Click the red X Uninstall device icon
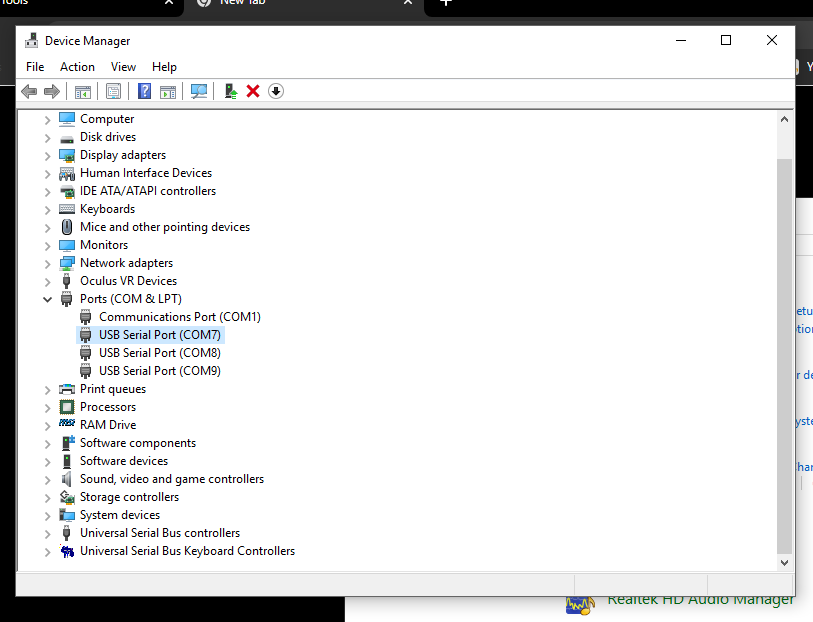Viewport: 813px width, 622px height. coord(253,92)
